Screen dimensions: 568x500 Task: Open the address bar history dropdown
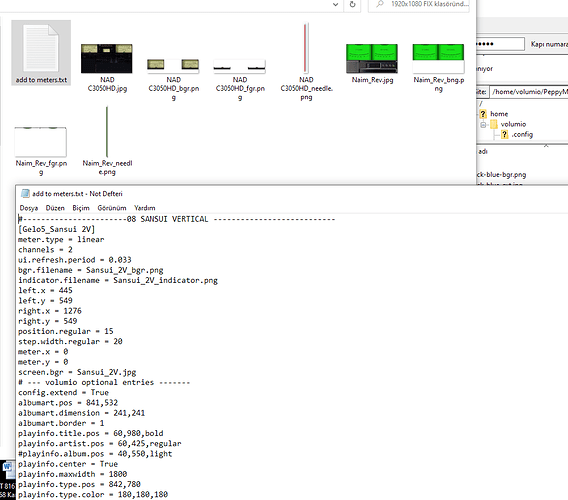[335, 5]
